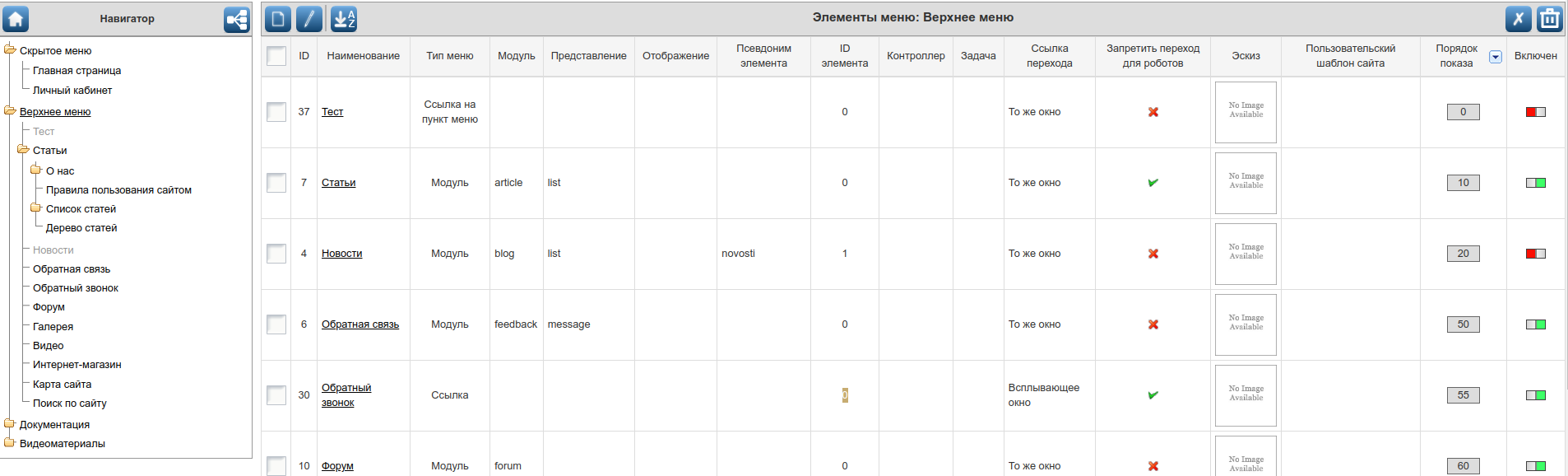This screenshot has width=1568, height=476.
Task: Click green checkmark robots icon in Статьи row
Action: [1153, 183]
